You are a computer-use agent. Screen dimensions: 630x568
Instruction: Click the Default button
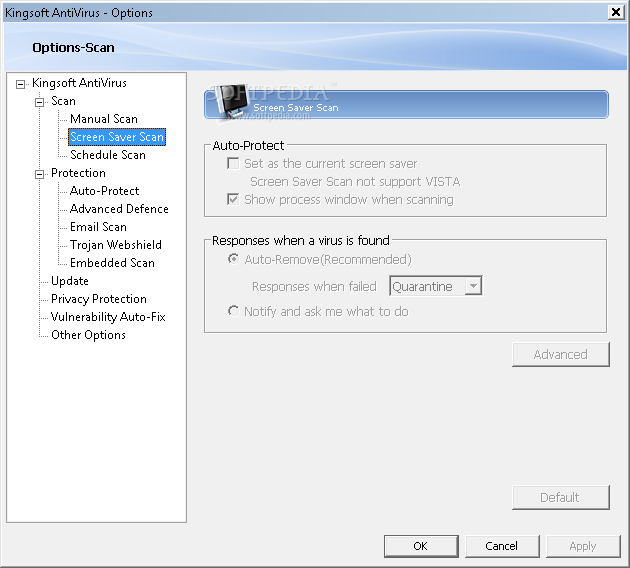[560, 497]
